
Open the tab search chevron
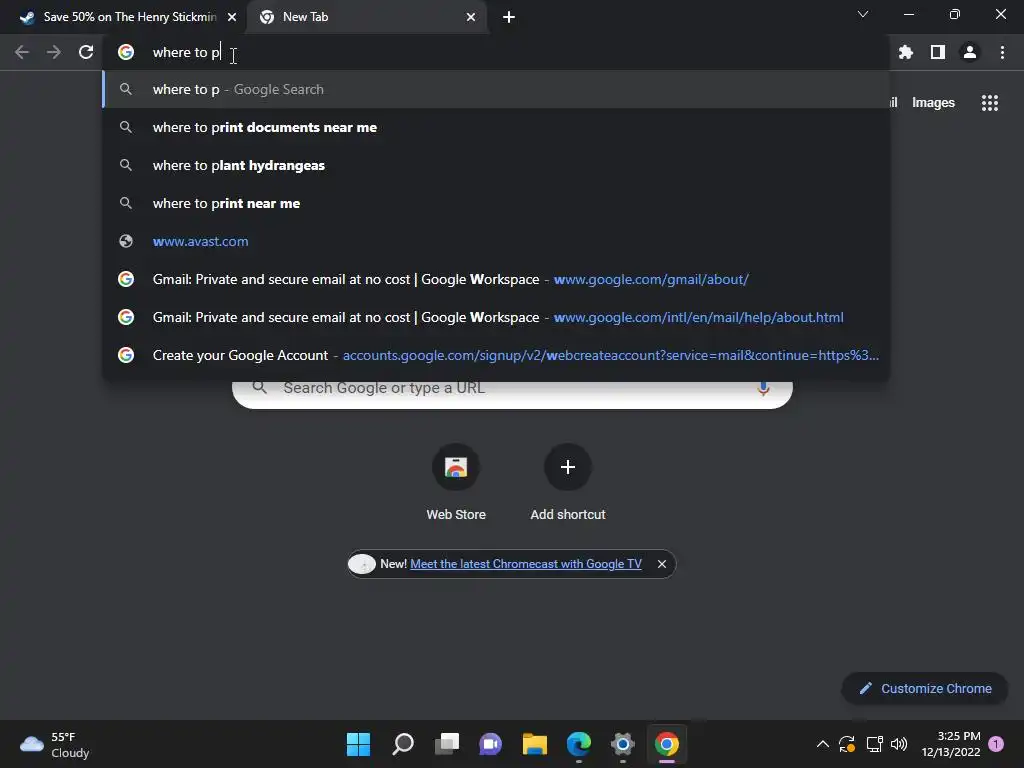(x=863, y=14)
